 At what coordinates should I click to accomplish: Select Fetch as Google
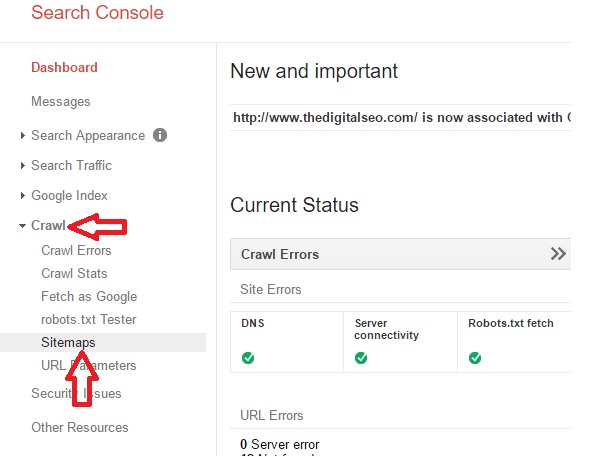click(x=89, y=296)
